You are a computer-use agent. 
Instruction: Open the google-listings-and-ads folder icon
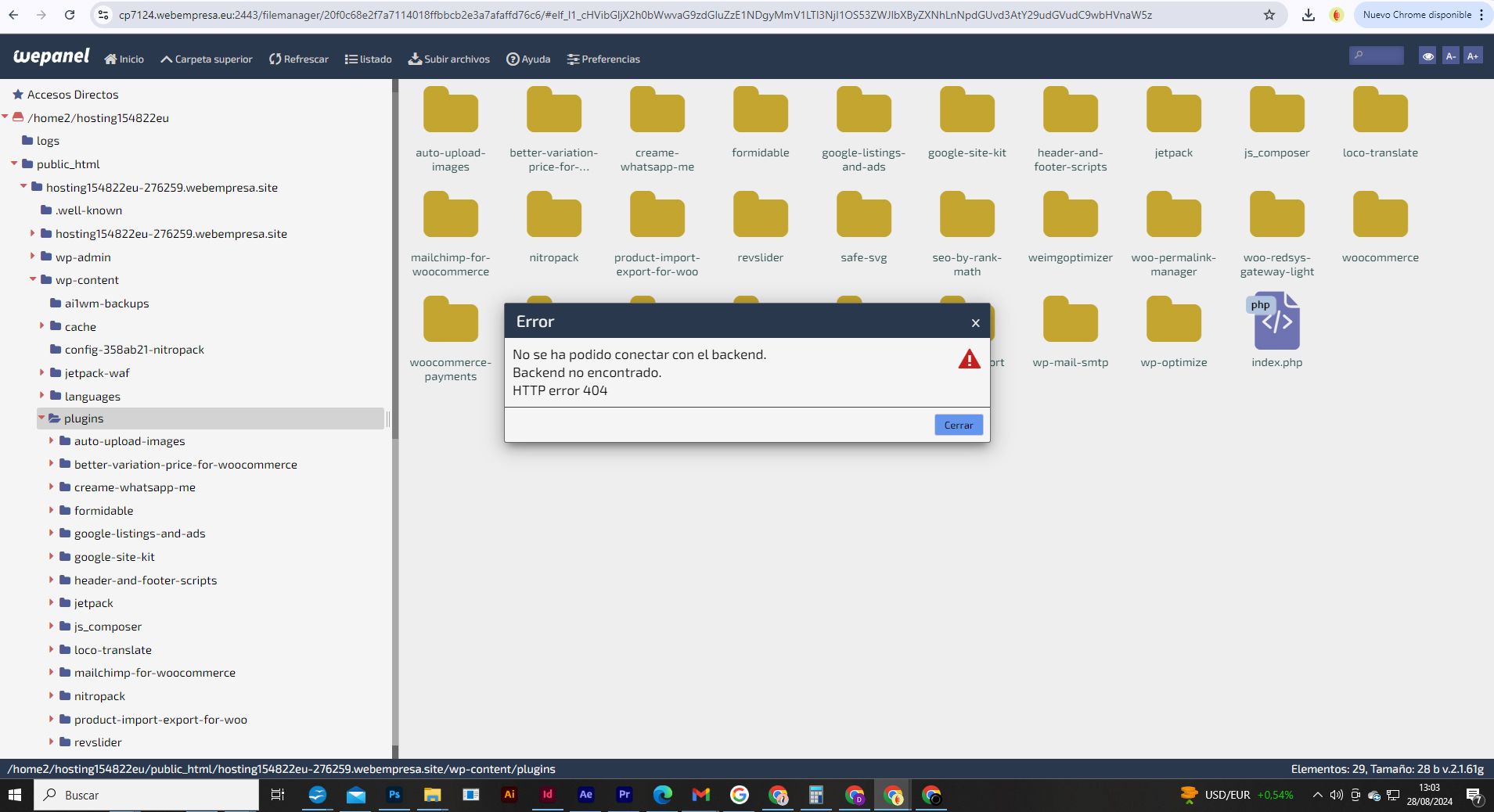864,110
